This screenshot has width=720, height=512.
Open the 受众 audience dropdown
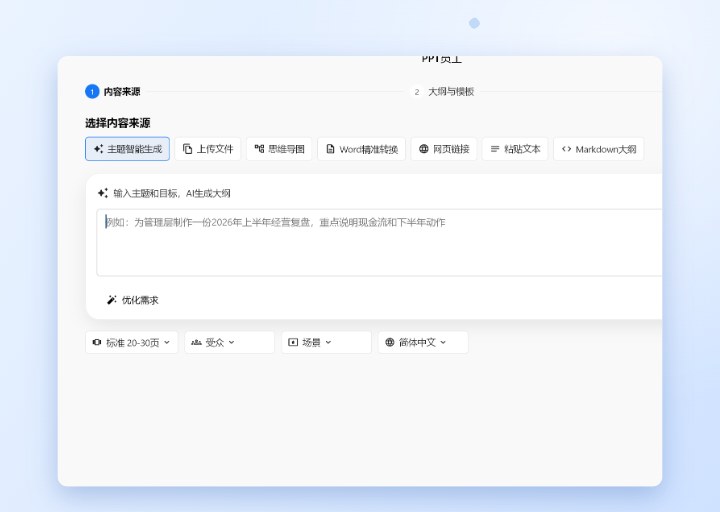(230, 343)
